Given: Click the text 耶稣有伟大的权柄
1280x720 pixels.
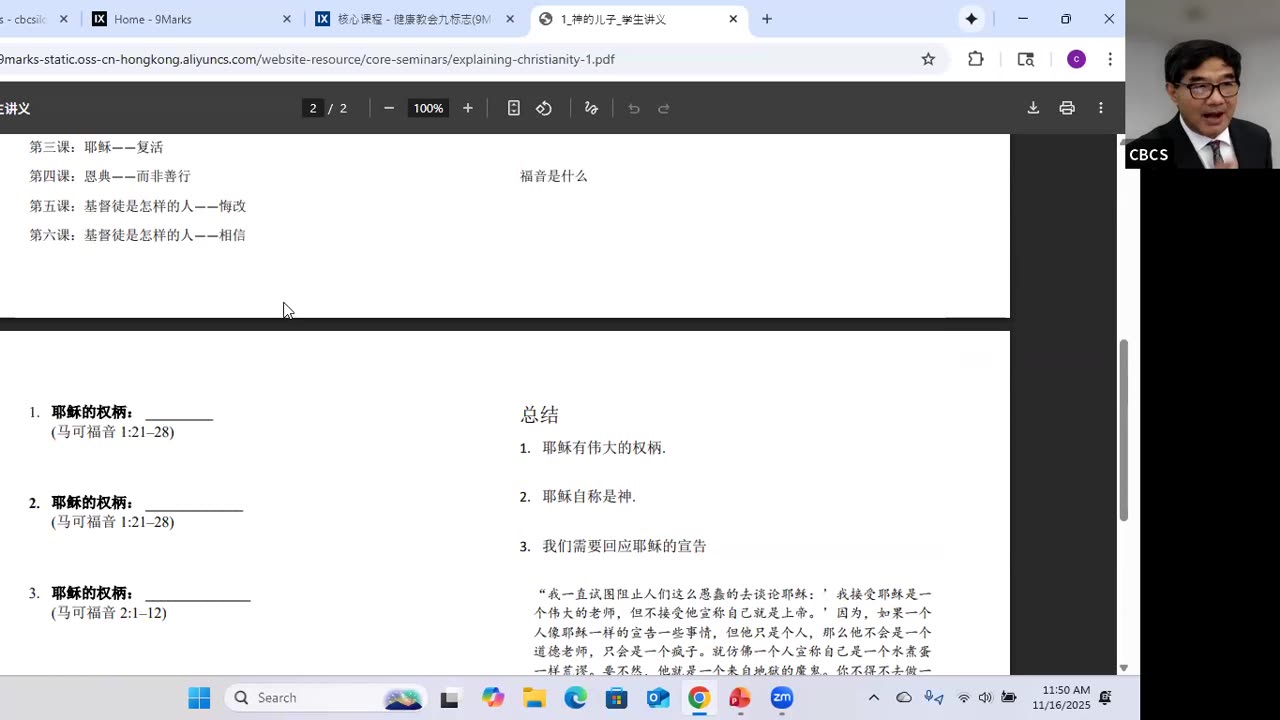Looking at the screenshot, I should click(604, 448).
